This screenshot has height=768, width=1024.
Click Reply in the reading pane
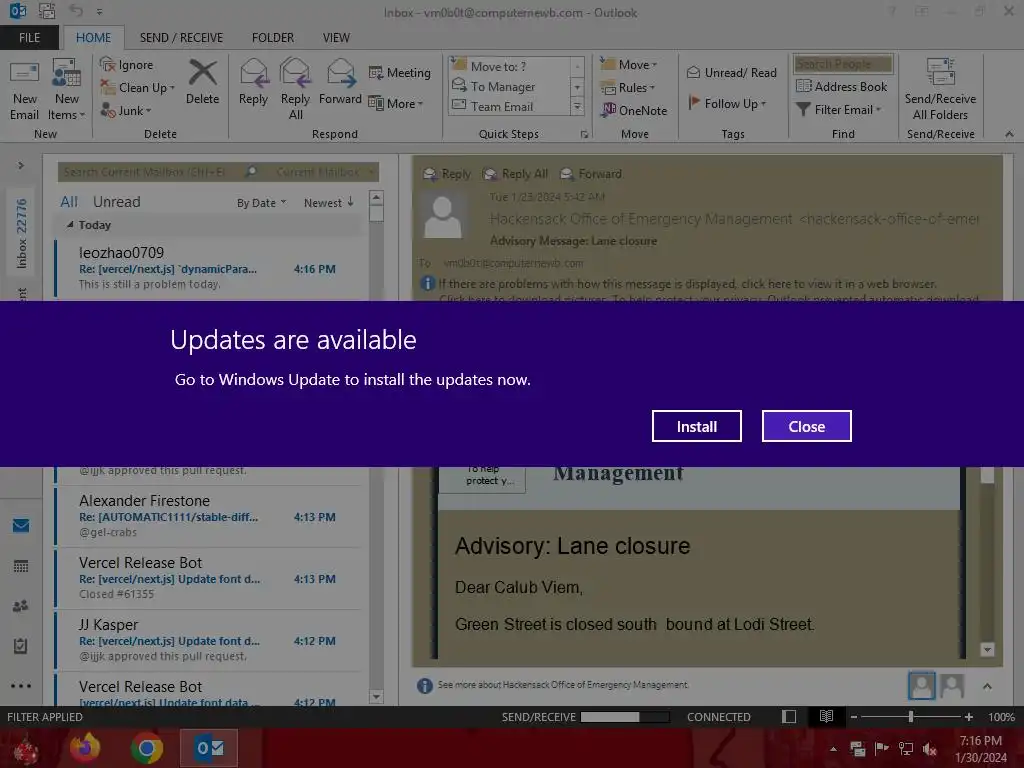[x=447, y=174]
